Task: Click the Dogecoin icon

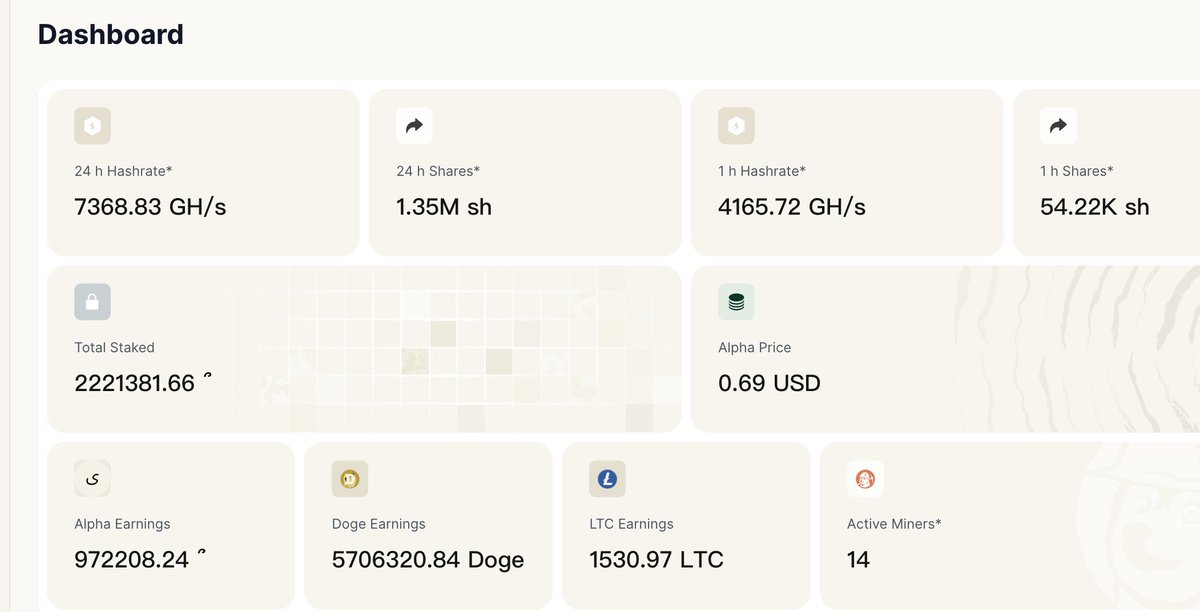Action: [350, 479]
